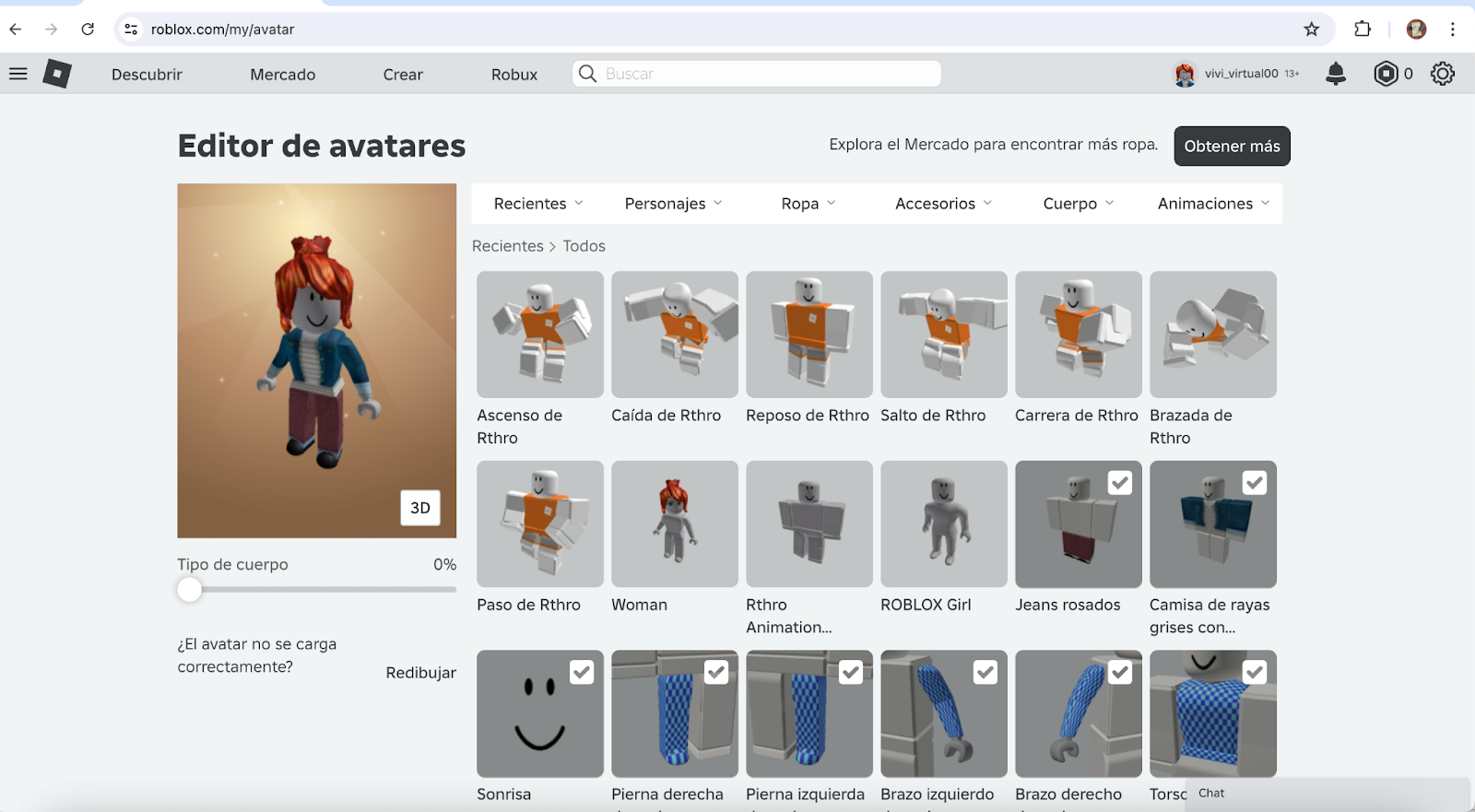
Task: Open the Crear page
Action: pyautogui.click(x=403, y=75)
